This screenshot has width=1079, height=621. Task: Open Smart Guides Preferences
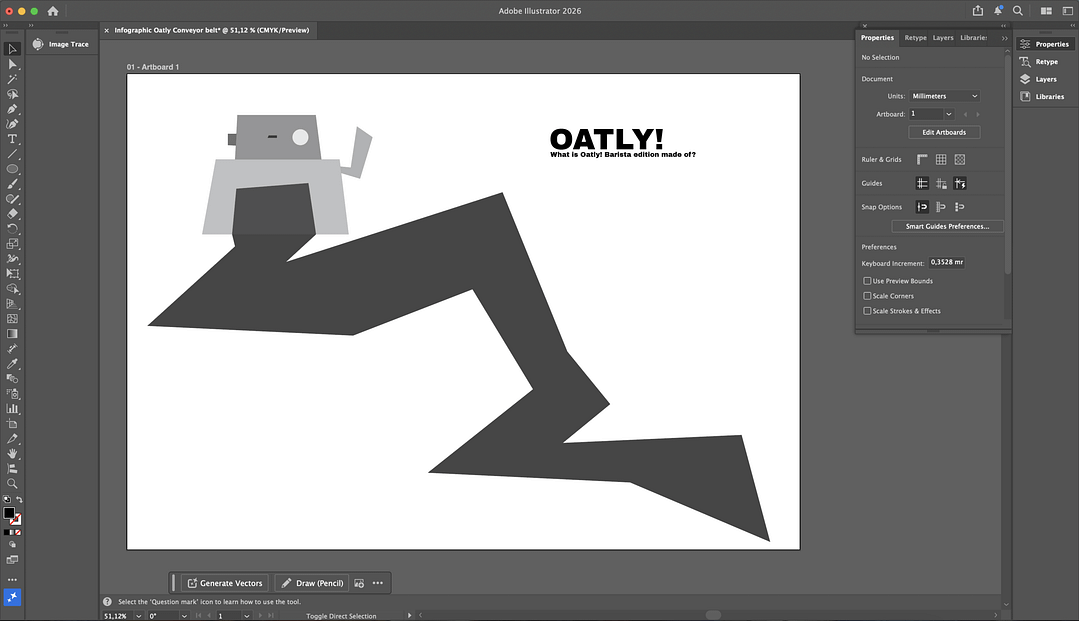point(947,227)
